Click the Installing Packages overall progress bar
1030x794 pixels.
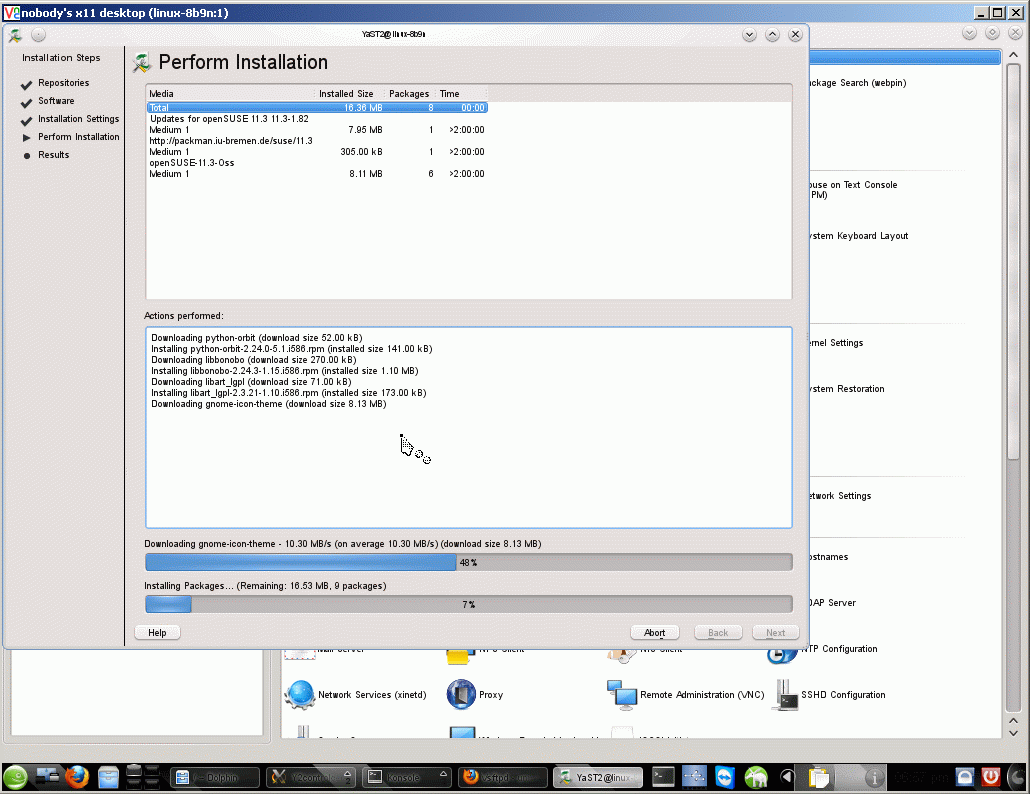click(468, 604)
